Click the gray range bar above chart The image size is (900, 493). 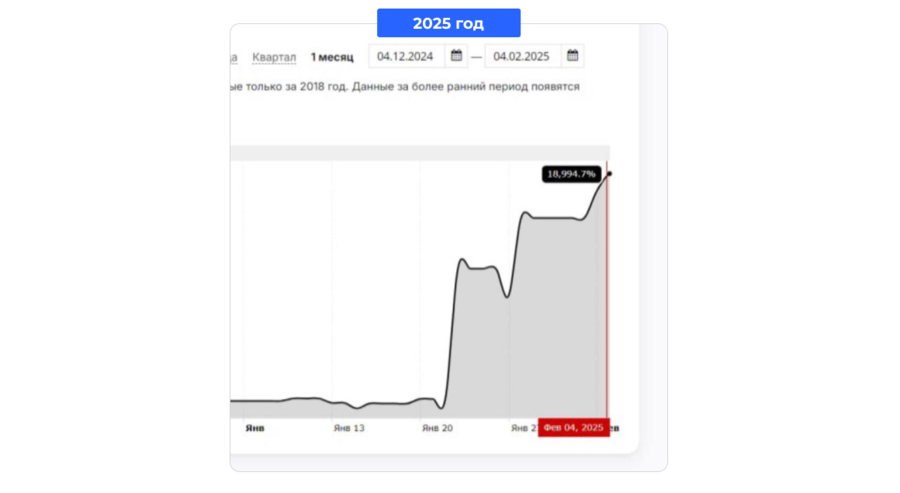(x=420, y=153)
